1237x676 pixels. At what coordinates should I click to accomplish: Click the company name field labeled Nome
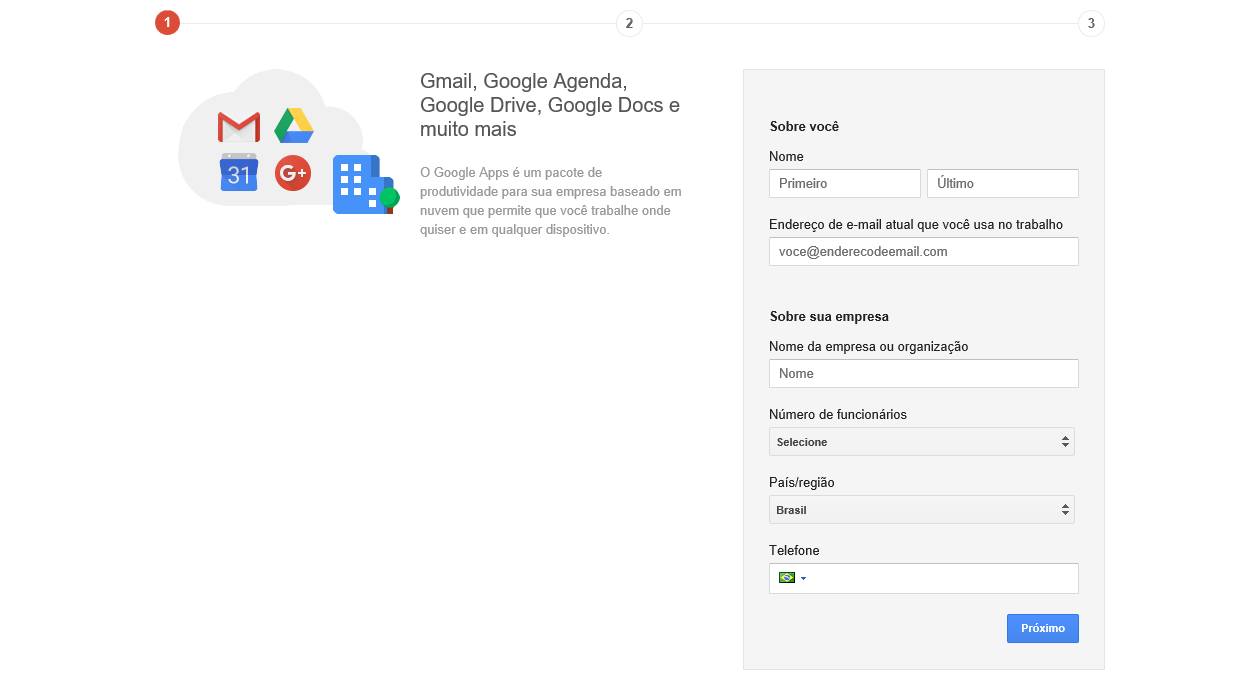(924, 373)
